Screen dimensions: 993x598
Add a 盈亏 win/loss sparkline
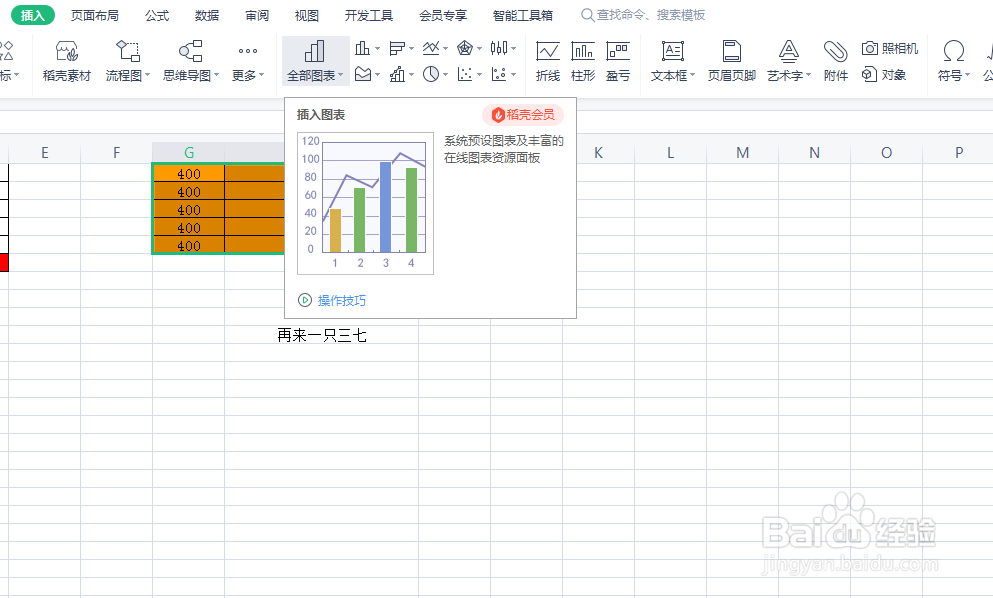coord(617,61)
